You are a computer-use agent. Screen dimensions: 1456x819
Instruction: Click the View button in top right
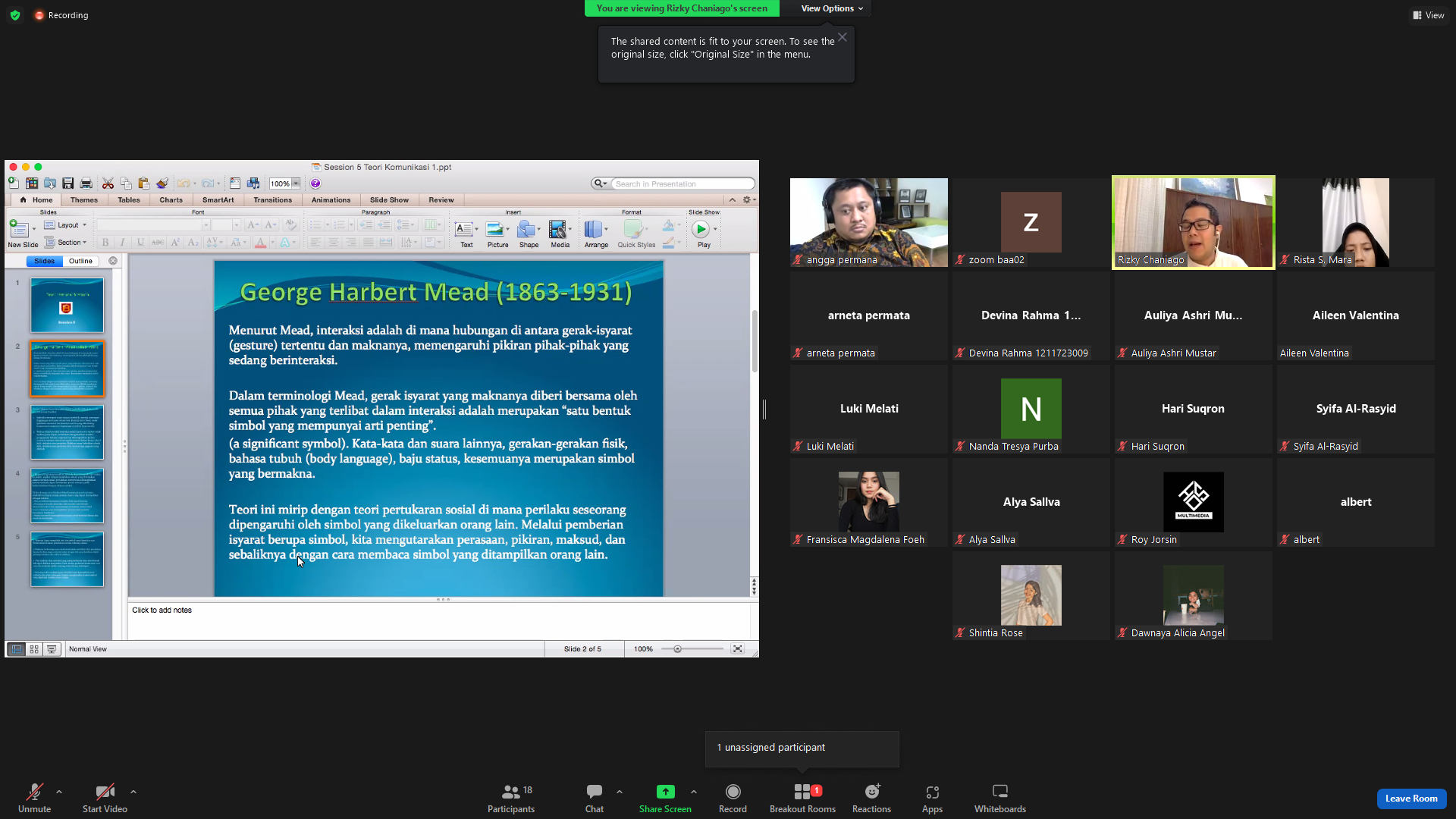point(1428,15)
